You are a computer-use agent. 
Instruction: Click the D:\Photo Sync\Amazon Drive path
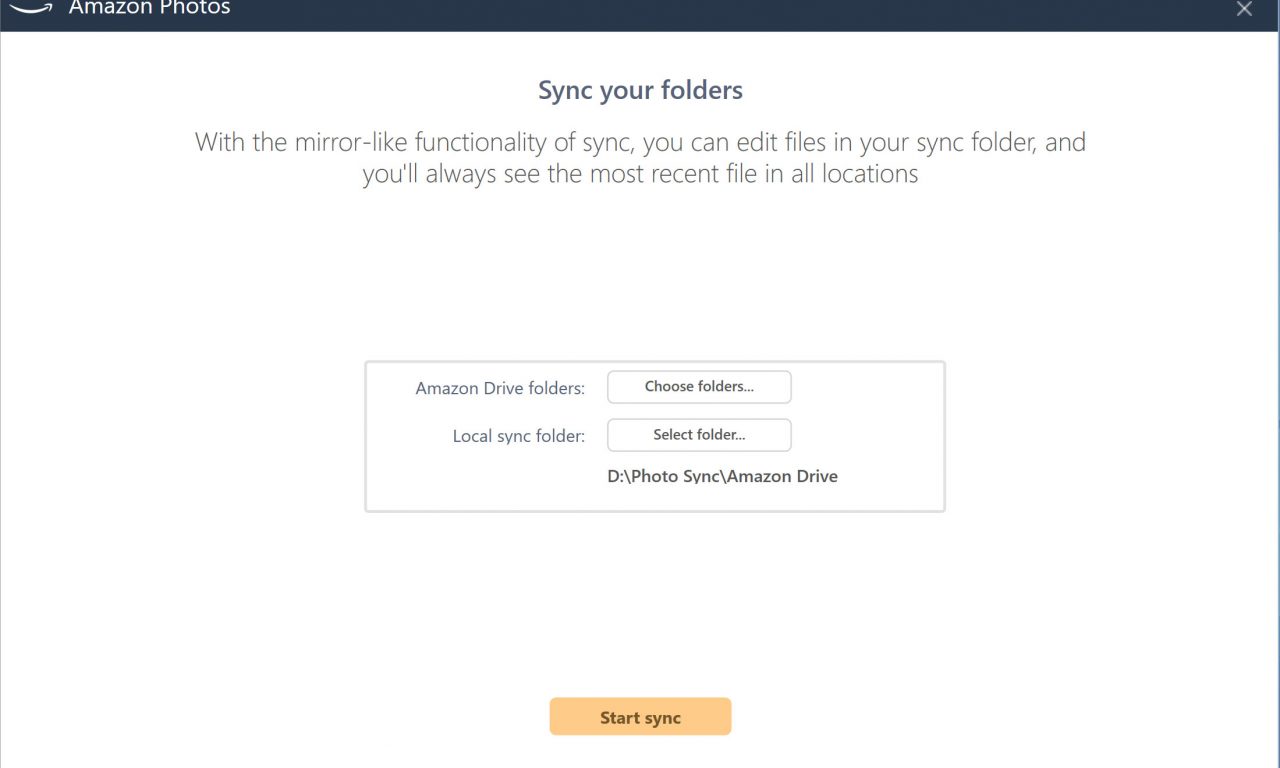[722, 476]
